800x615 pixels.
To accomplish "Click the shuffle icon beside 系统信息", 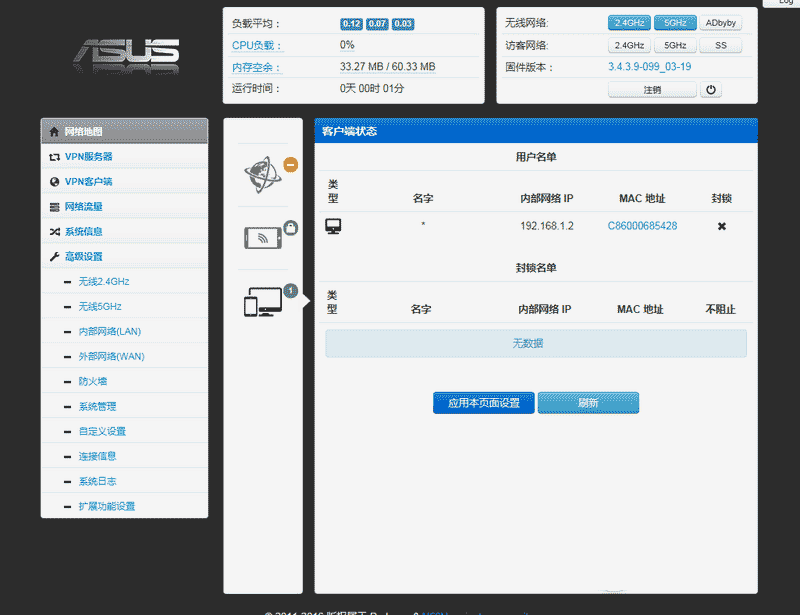I will (54, 232).
